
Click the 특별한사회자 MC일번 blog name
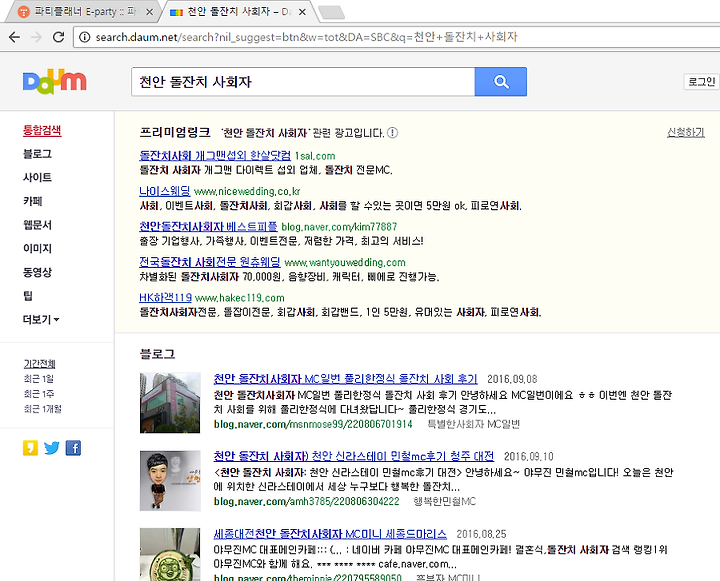[473, 424]
